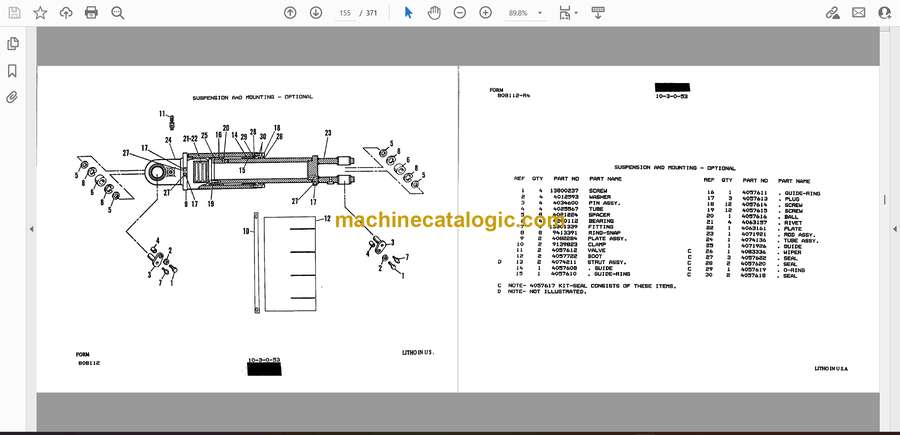The height and width of the screenshot is (435, 900).
Task: Click the 'ROD ASSY.' part name
Action: (798, 235)
